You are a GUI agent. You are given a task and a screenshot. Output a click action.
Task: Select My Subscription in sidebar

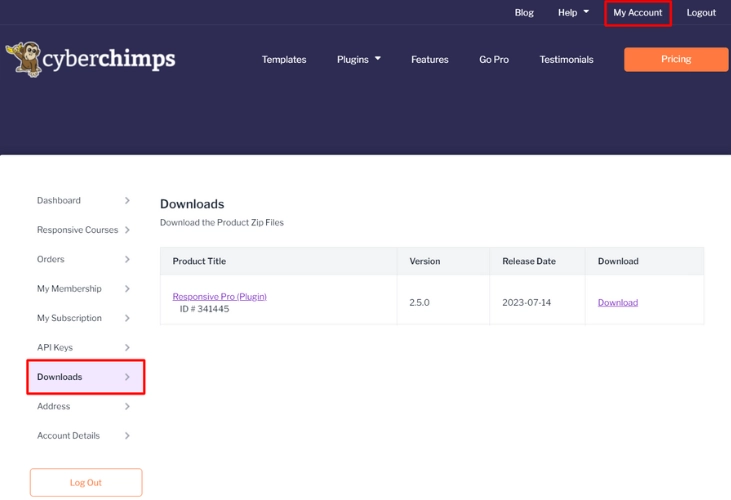coord(69,318)
